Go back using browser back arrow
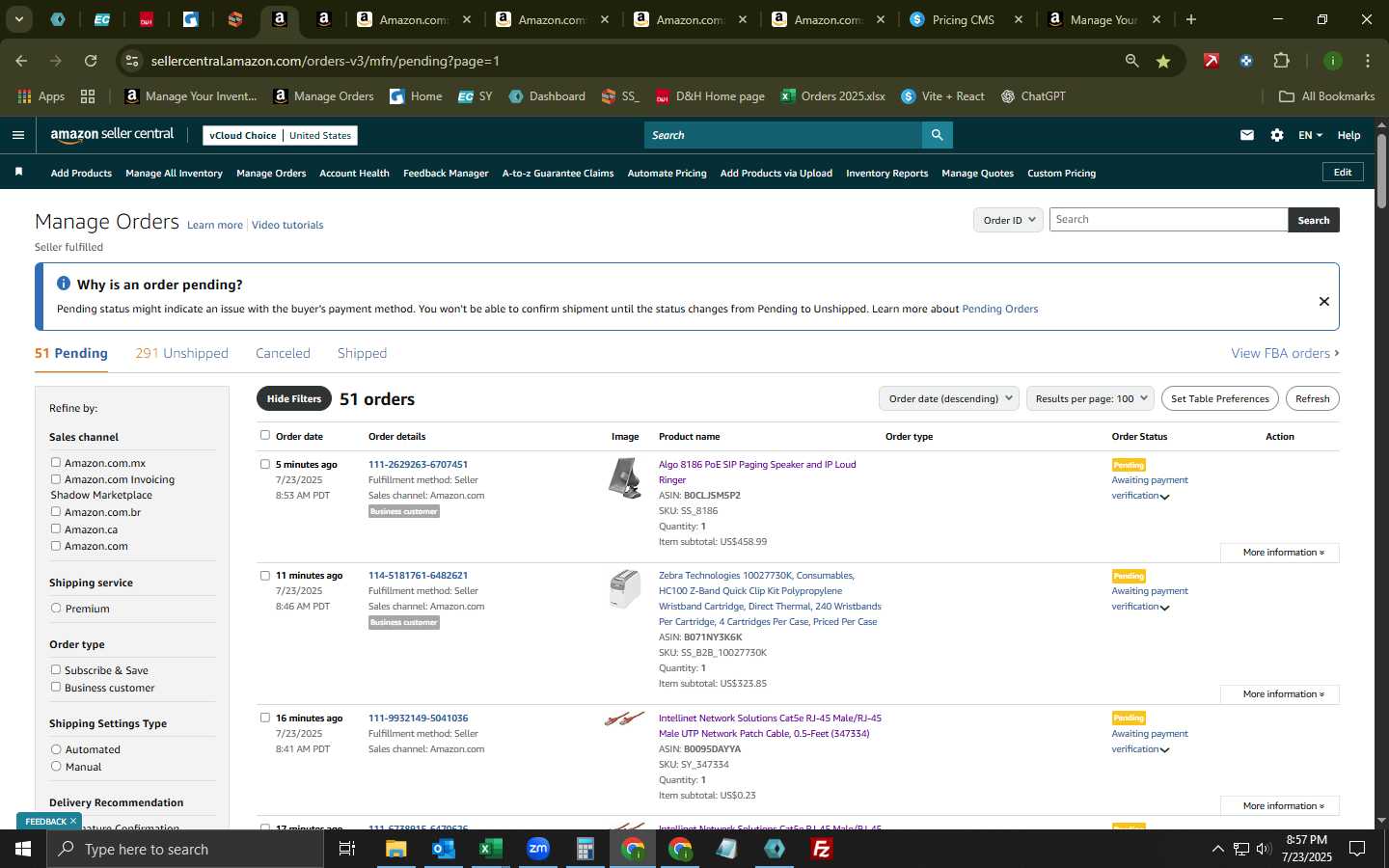Viewport: 1389px width, 868px height. [x=21, y=61]
